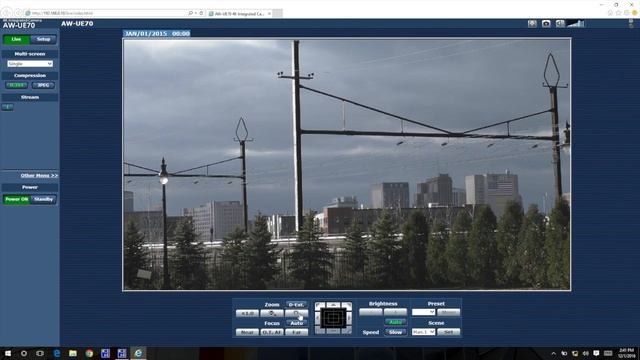This screenshot has height=360, width=640.
Task: Select H.264 compression
Action: (x=16, y=85)
